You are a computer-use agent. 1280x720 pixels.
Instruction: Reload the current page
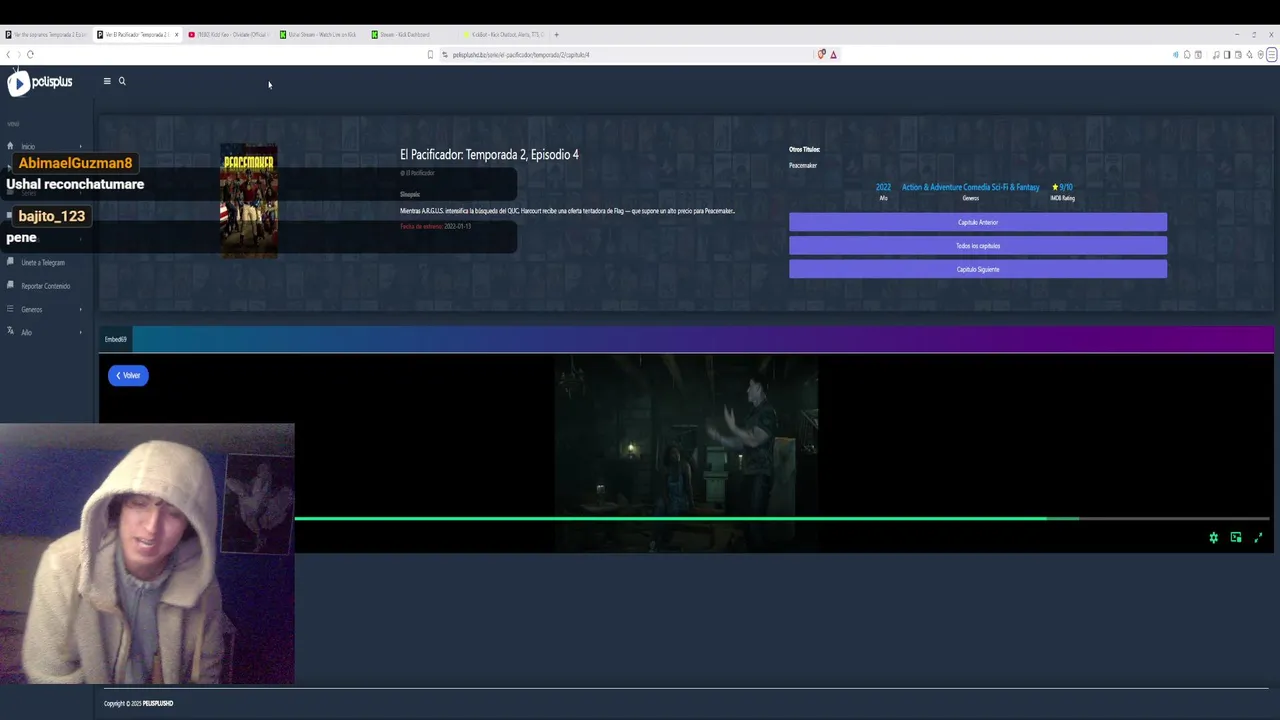[x=31, y=55]
